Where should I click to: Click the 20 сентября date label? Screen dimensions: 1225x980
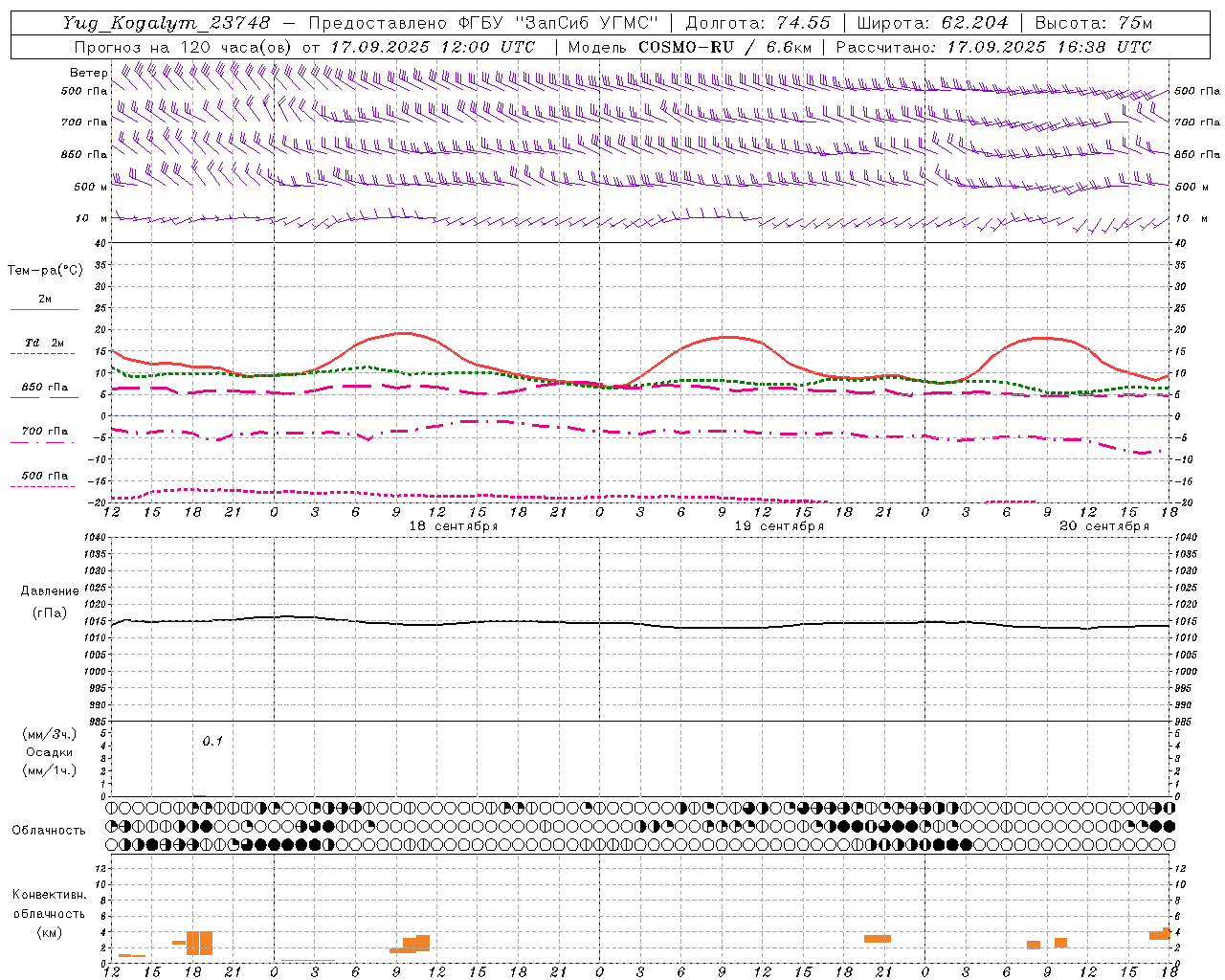coord(1104,526)
